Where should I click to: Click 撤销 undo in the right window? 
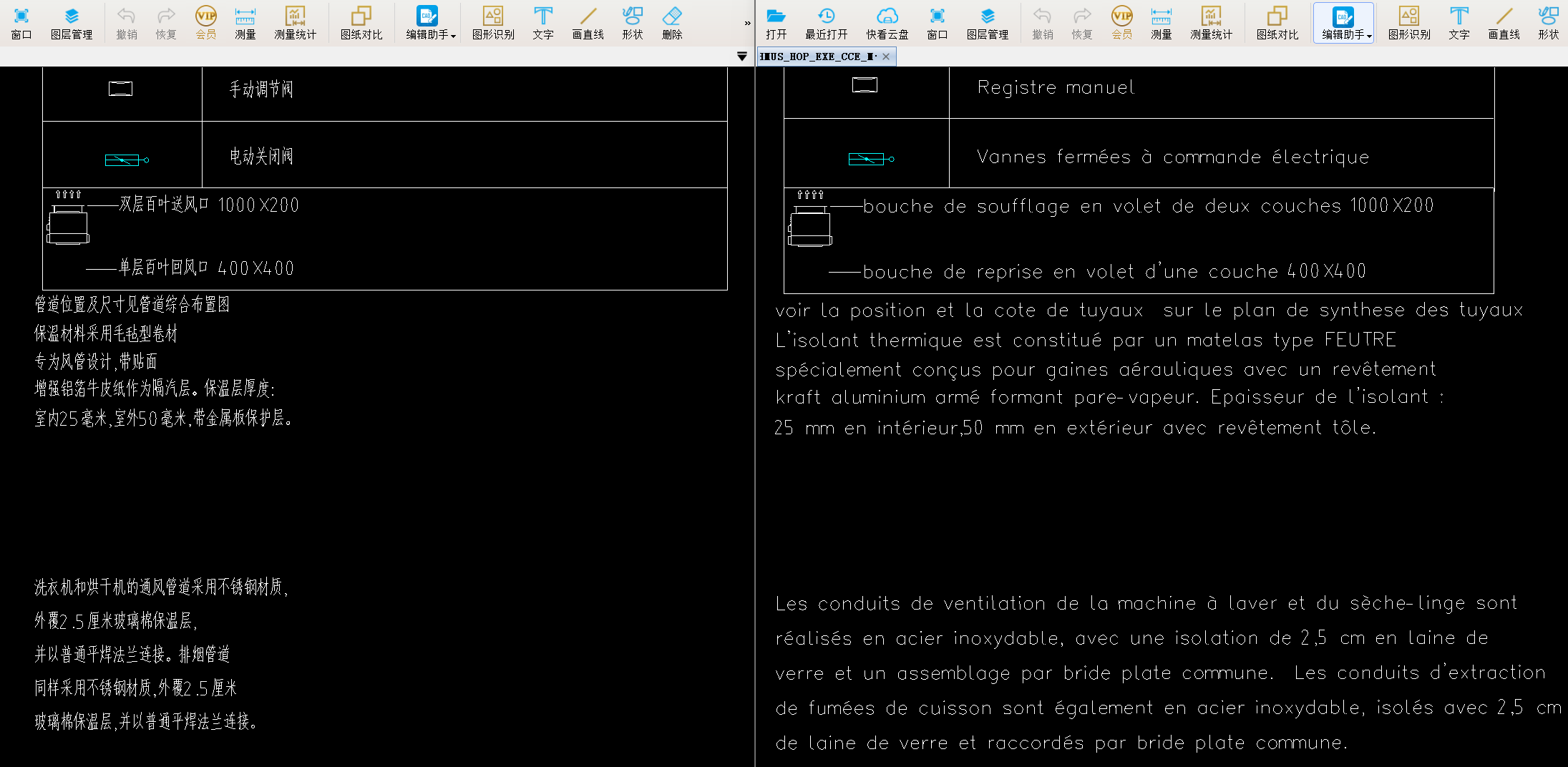coord(1043,23)
